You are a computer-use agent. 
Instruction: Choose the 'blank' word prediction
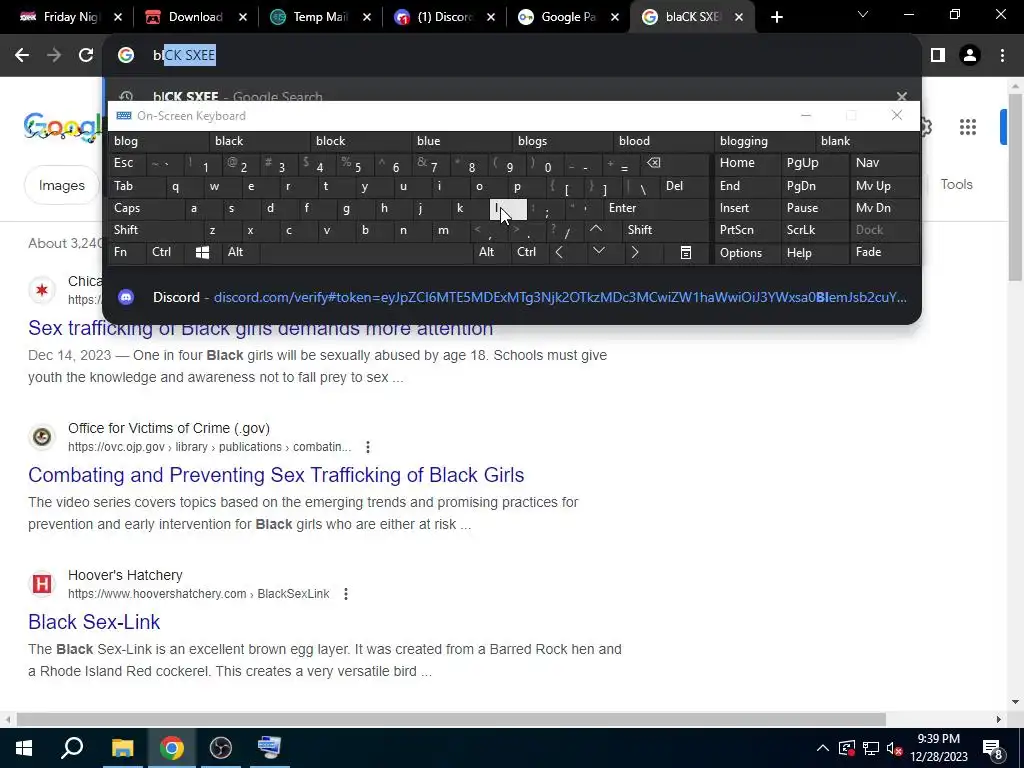click(867, 141)
